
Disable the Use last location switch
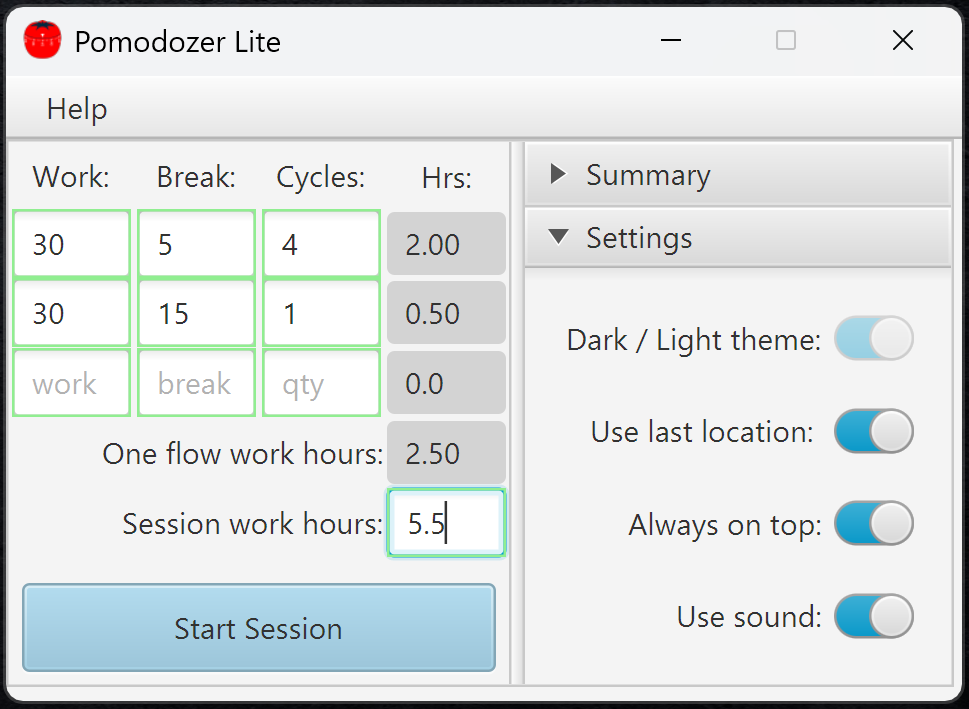[873, 432]
